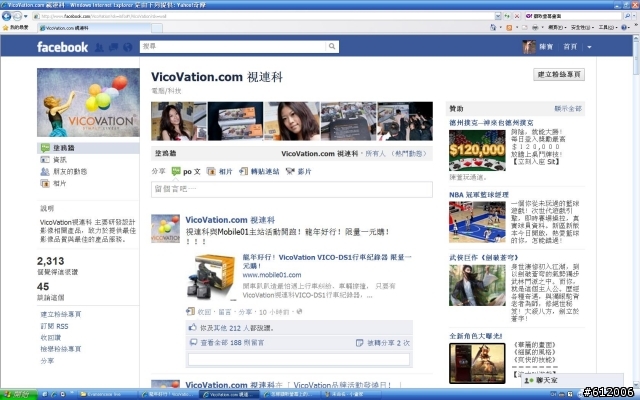Click the Report Page link in sidebar

pyautogui.click(x=61, y=349)
